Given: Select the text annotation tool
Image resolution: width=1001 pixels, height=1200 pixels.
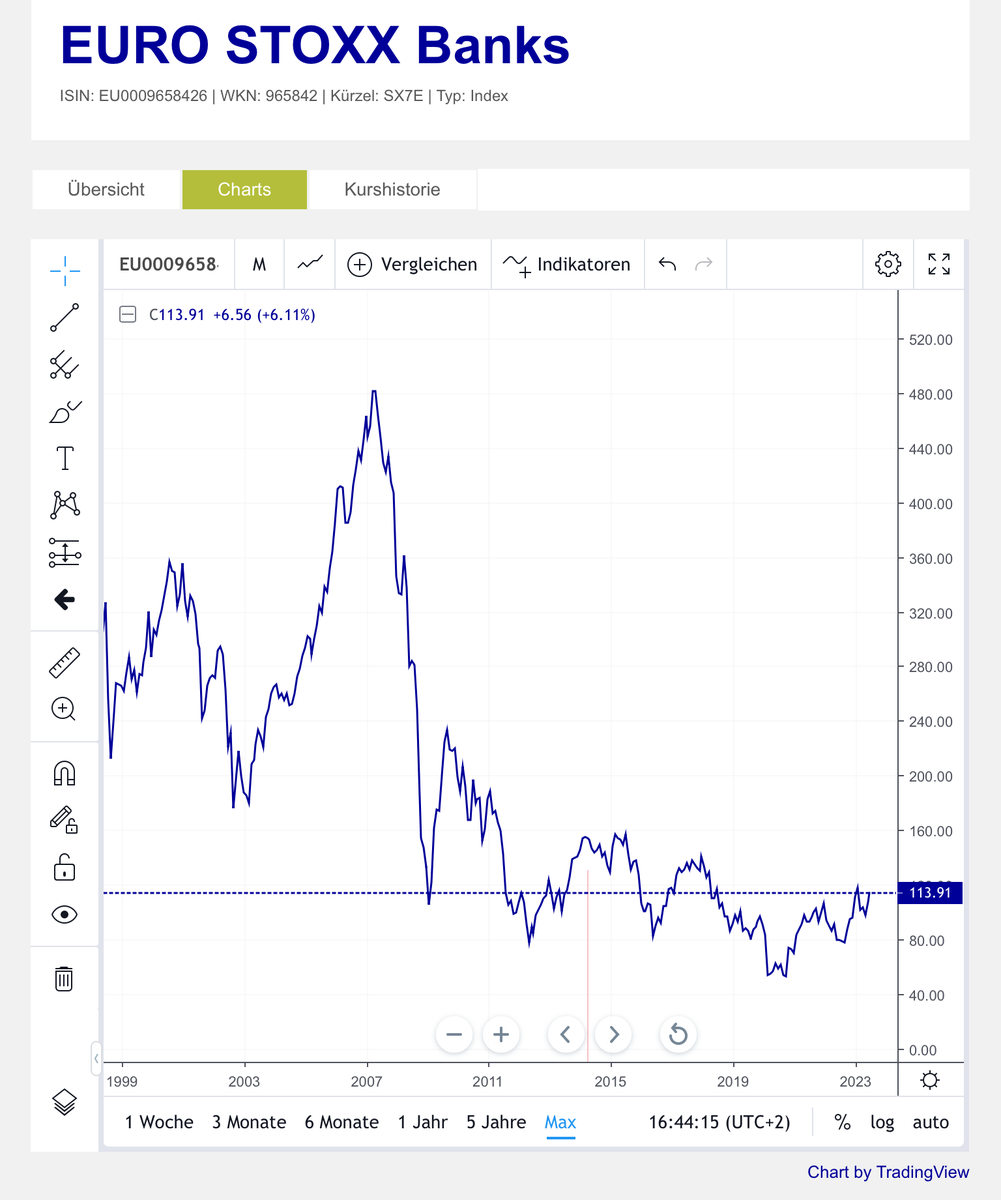Looking at the screenshot, I should click(x=65, y=459).
